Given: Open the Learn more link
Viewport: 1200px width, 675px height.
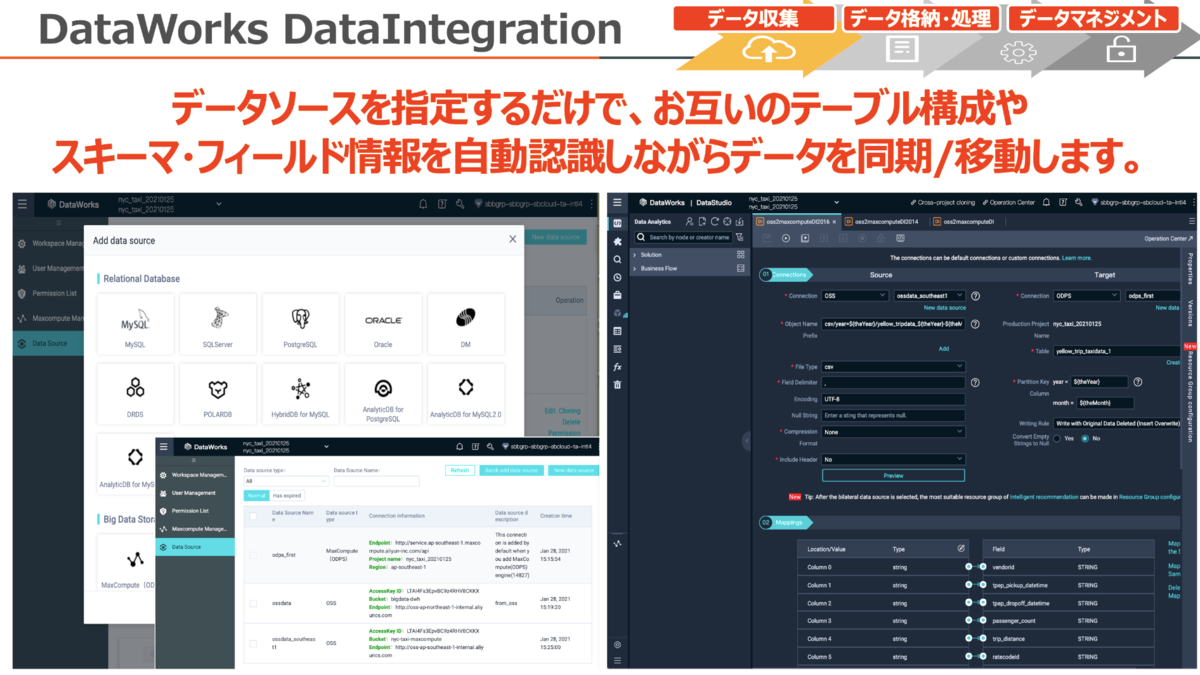Looking at the screenshot, I should pyautogui.click(x=1077, y=258).
